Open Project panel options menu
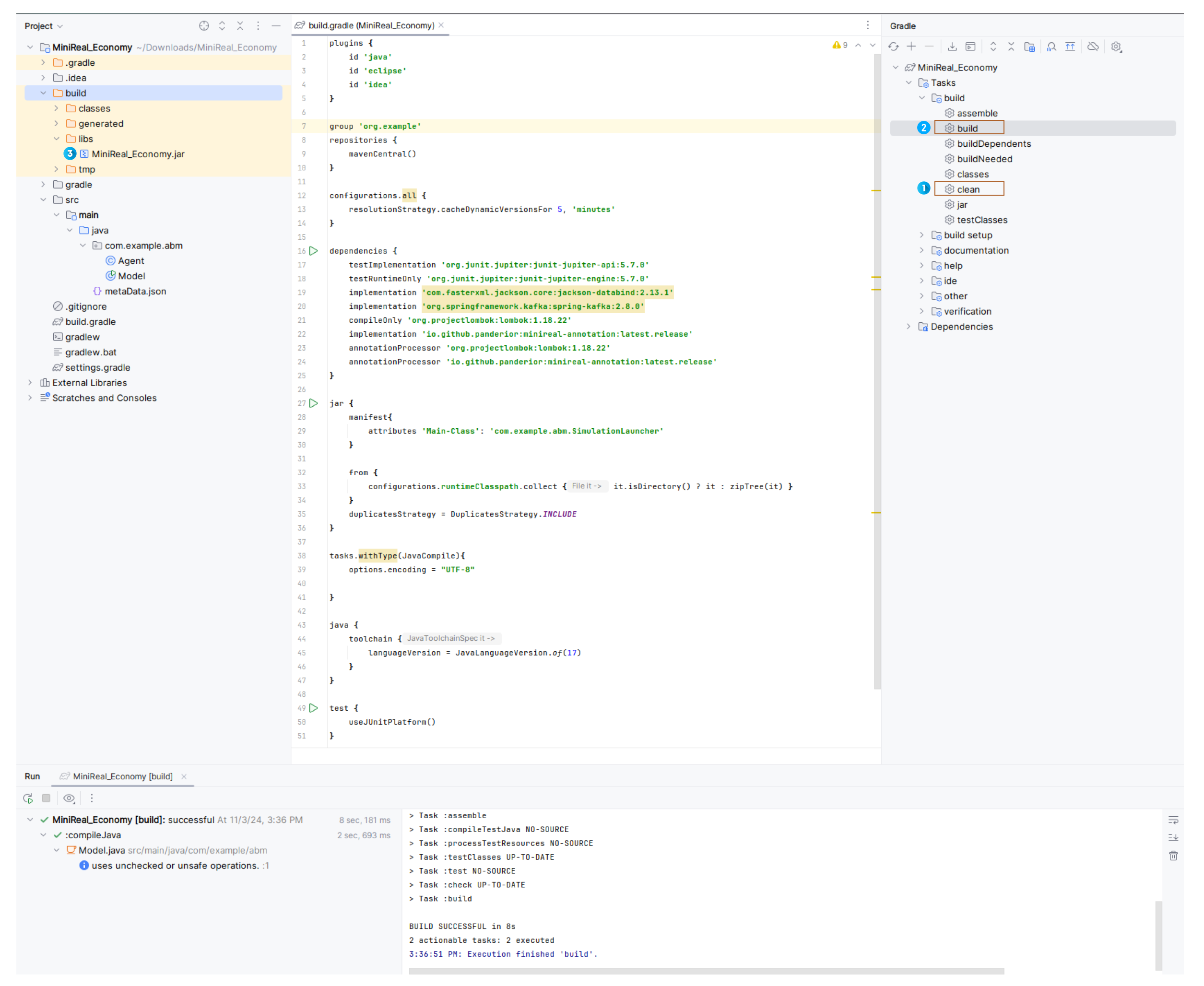 [258, 25]
